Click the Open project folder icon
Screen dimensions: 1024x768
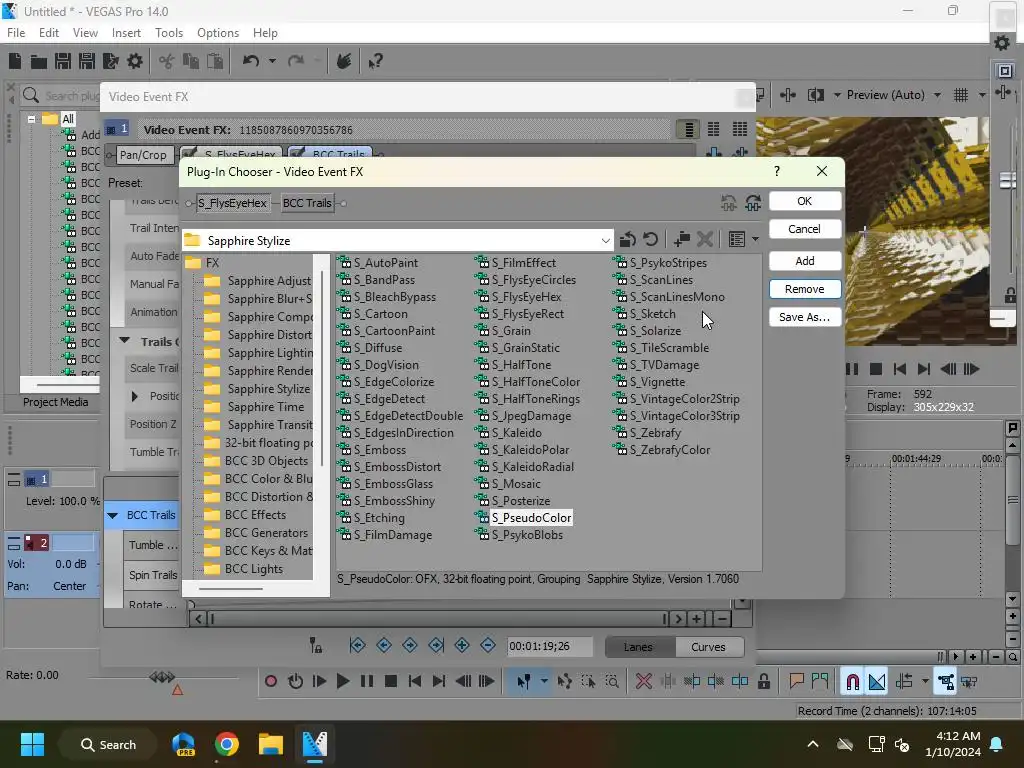[x=39, y=61]
